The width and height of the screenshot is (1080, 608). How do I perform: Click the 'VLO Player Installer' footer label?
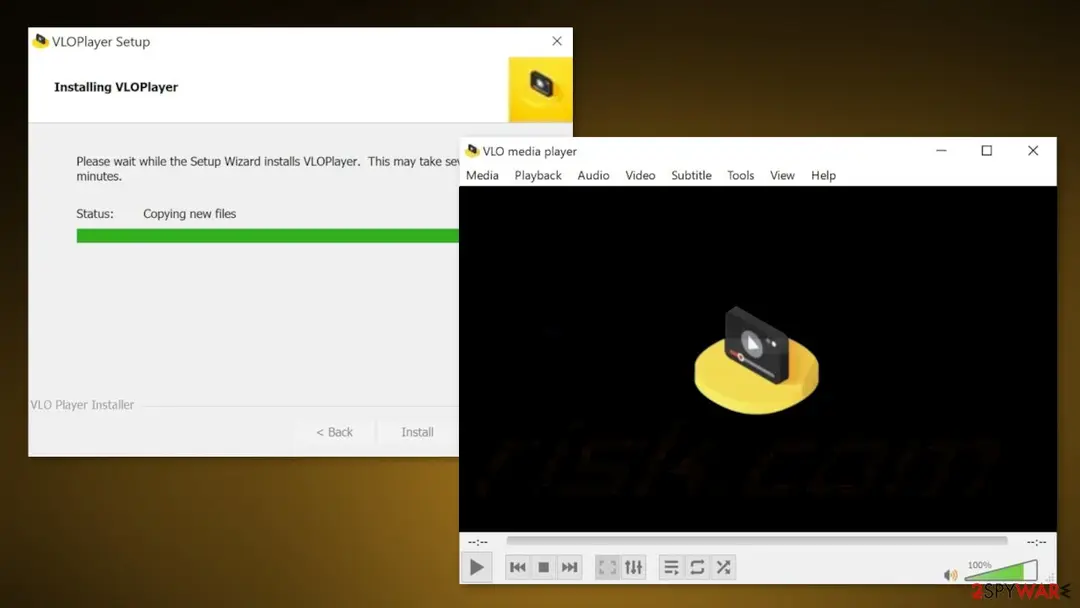tap(82, 405)
